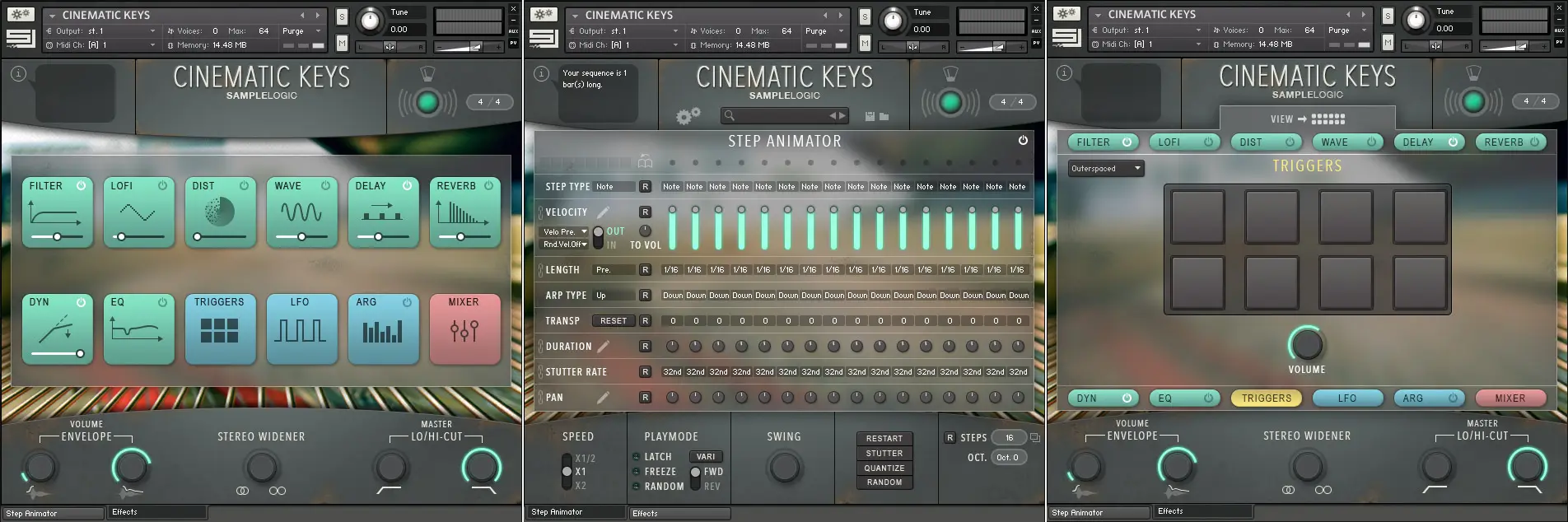Image resolution: width=1568 pixels, height=522 pixels.
Task: Click the pencil icon on the PAN row
Action: point(603,398)
